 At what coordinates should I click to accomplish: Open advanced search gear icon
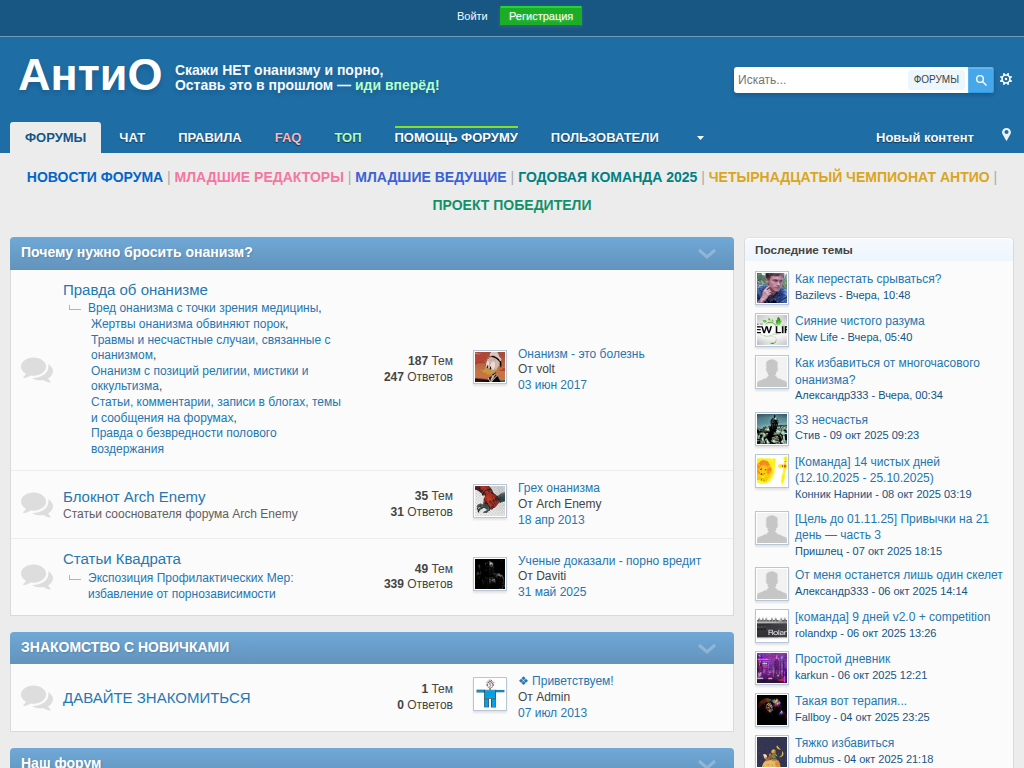tap(1006, 79)
